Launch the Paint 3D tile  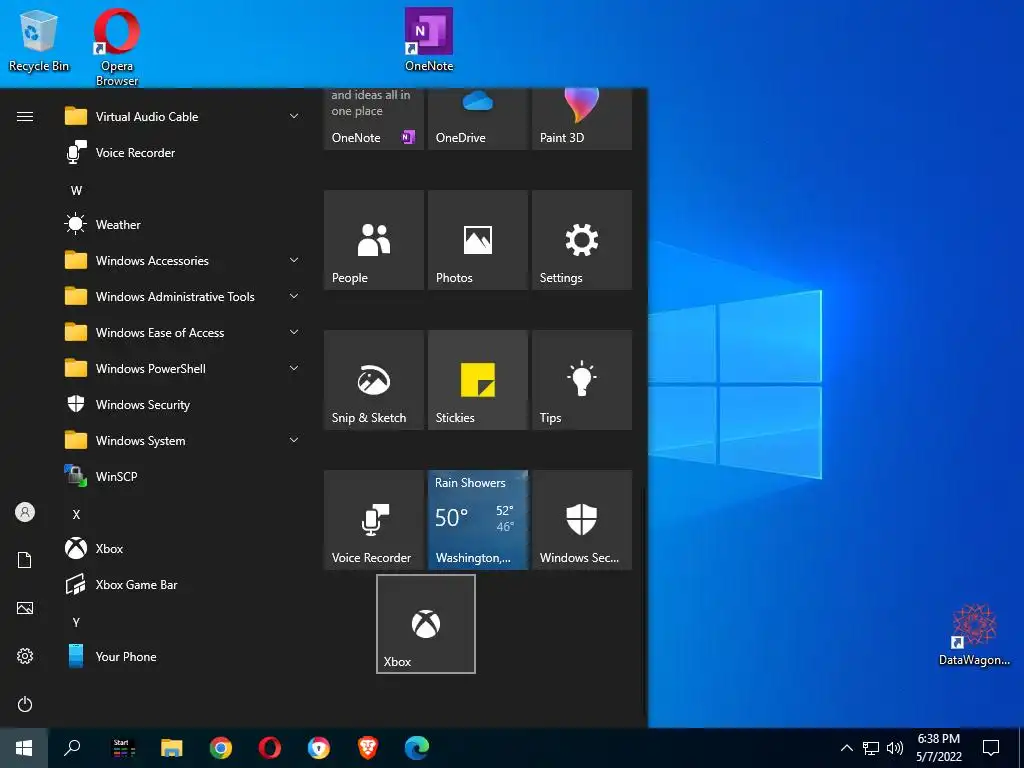(x=582, y=120)
